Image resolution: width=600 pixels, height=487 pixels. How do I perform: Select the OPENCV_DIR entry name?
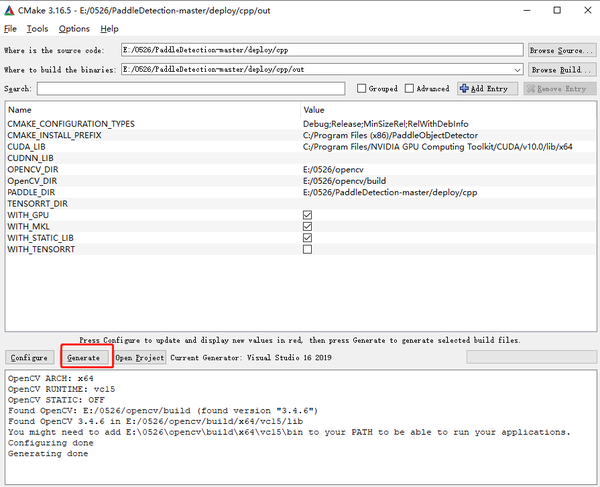33,169
